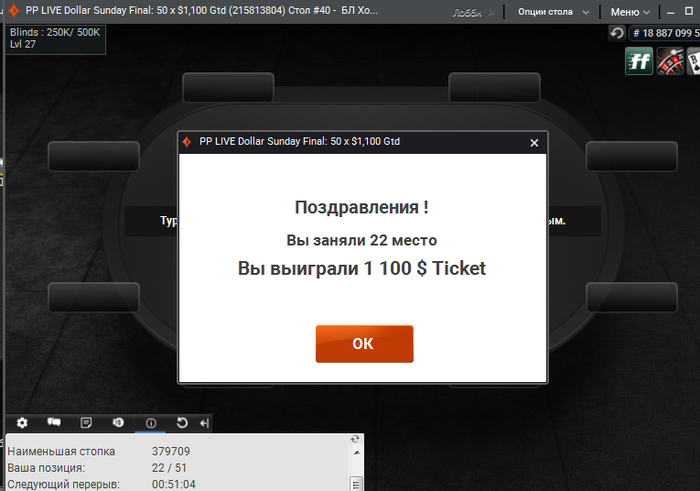
Task: Select the tournament info tab
Action: point(151,423)
